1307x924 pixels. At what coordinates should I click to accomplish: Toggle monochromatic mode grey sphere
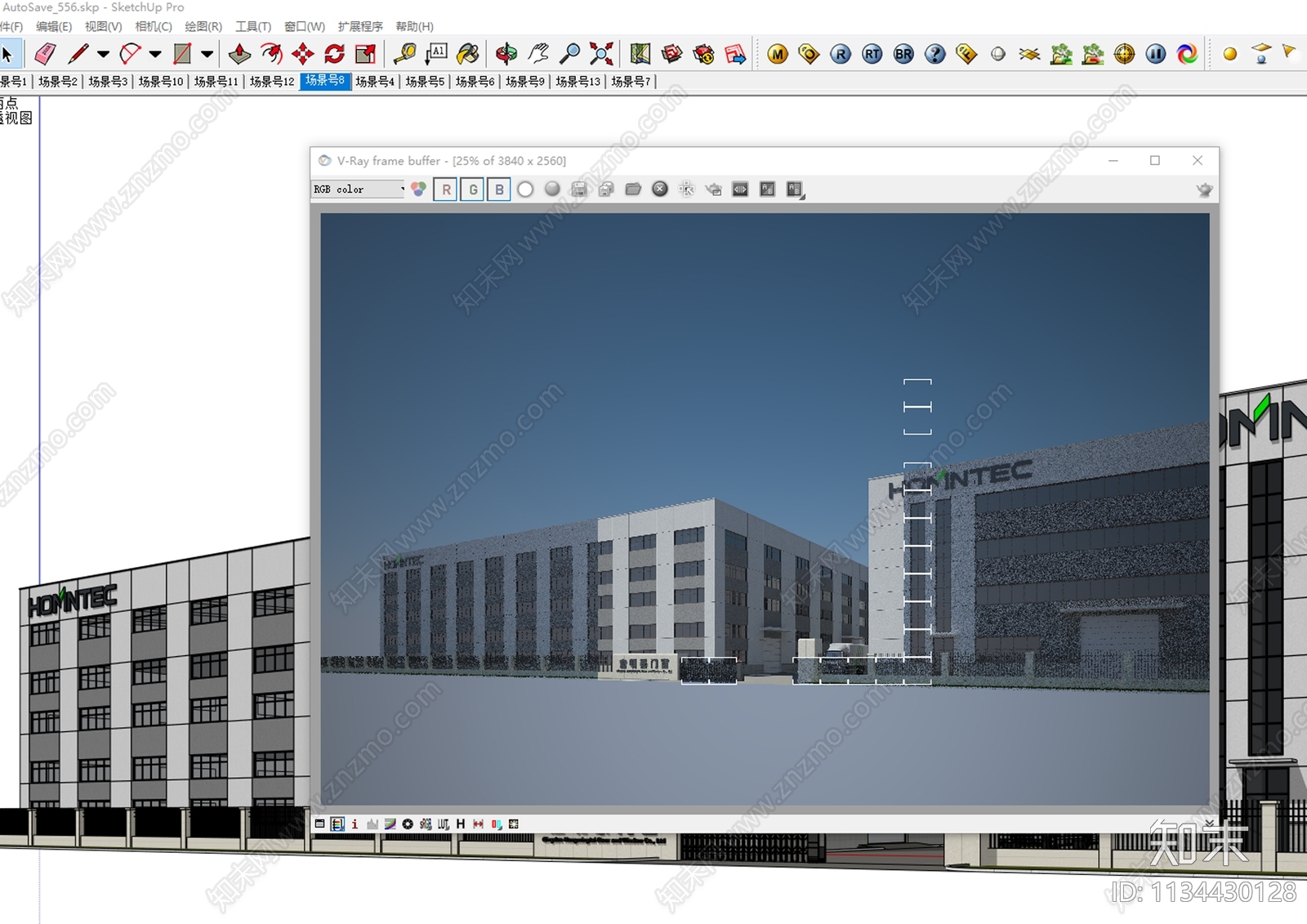tap(552, 190)
